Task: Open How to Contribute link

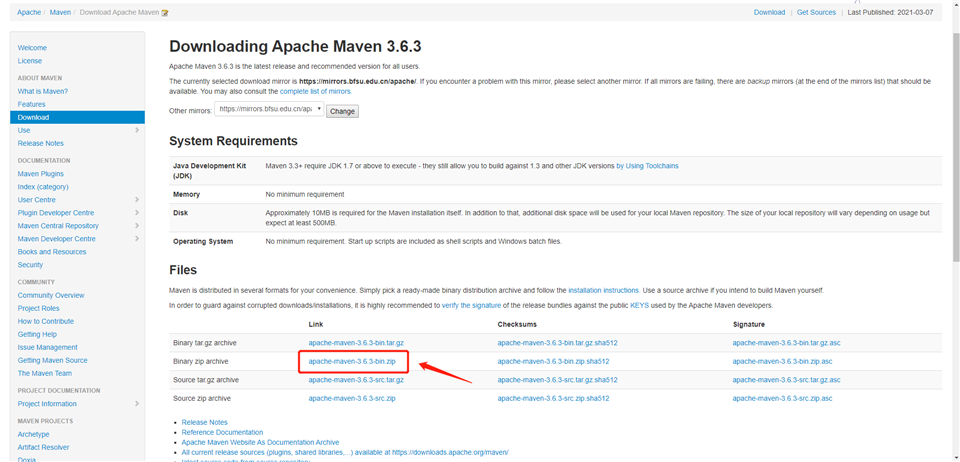Action: coord(46,321)
